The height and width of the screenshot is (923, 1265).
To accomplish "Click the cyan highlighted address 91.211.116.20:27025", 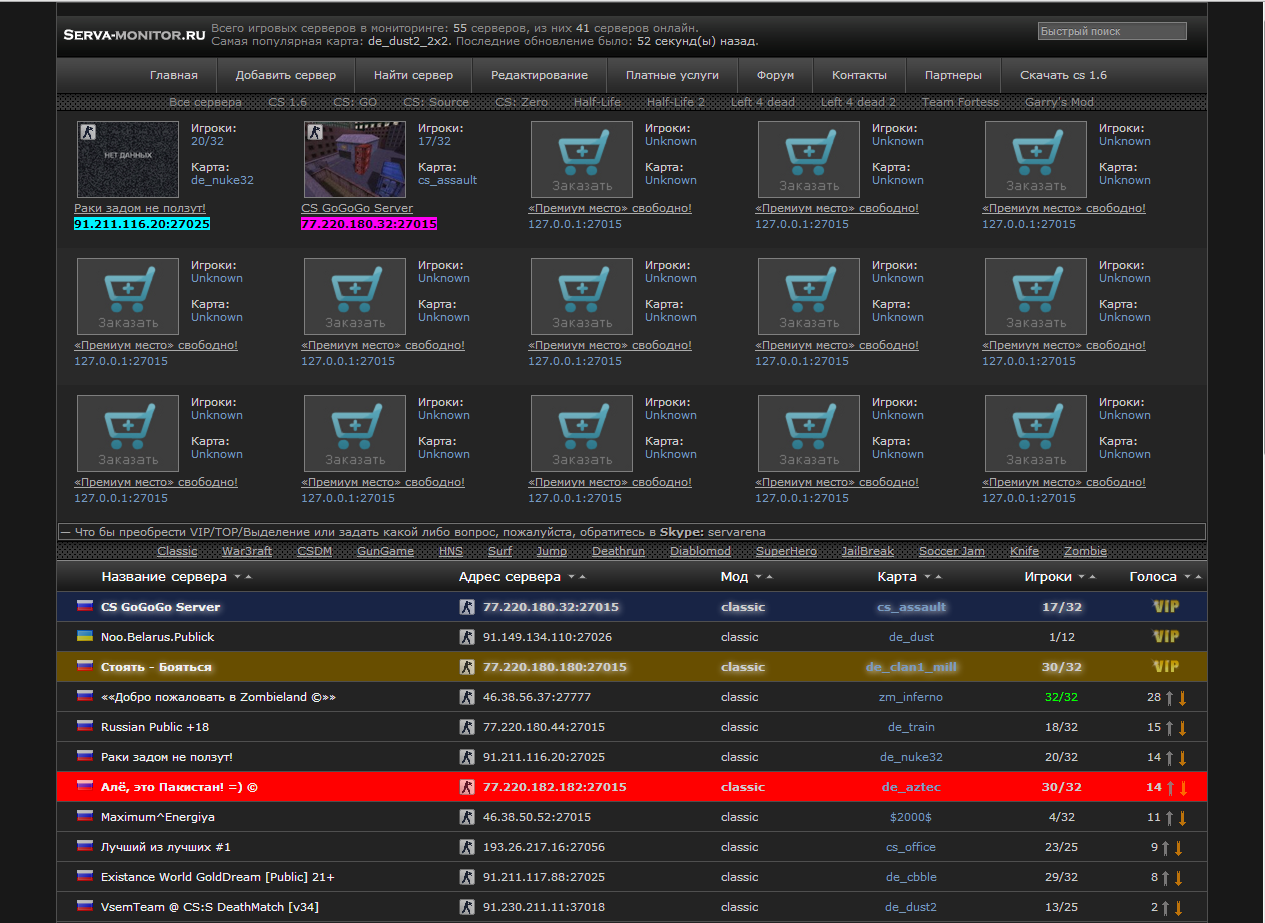I will pyautogui.click(x=142, y=224).
